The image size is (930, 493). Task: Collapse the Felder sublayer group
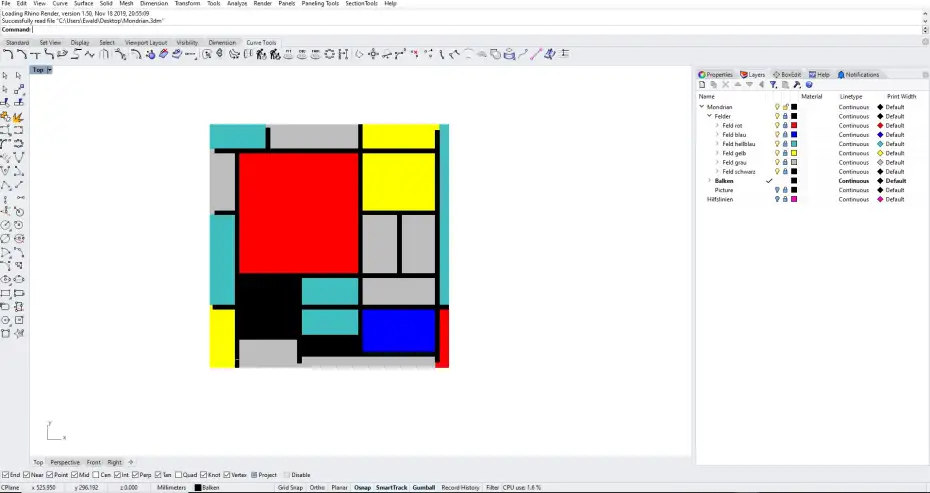point(709,116)
